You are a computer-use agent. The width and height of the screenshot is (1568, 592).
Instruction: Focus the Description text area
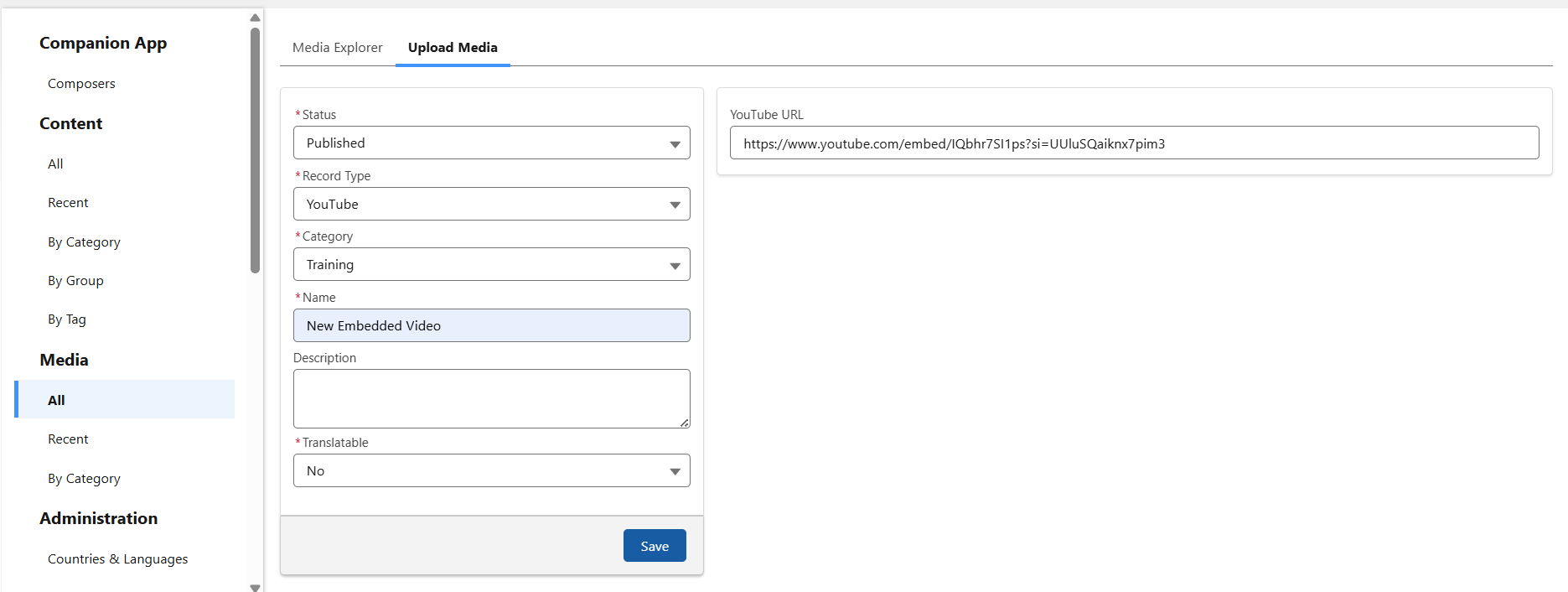(x=491, y=398)
